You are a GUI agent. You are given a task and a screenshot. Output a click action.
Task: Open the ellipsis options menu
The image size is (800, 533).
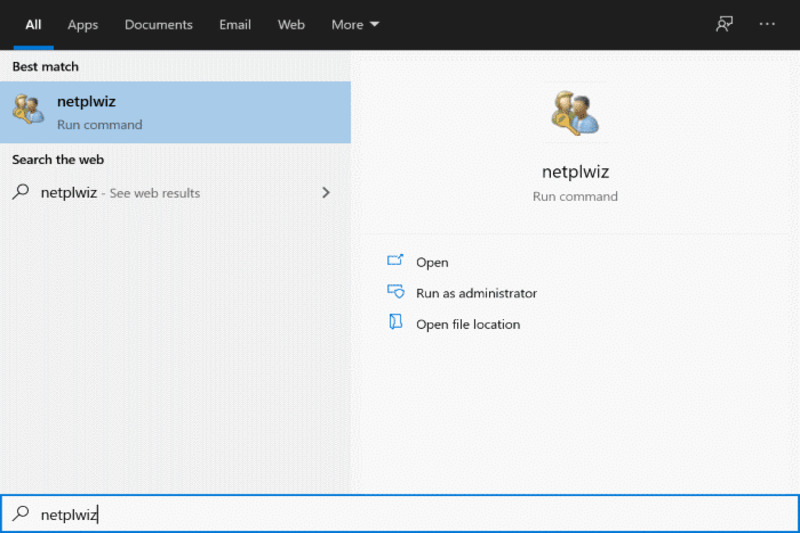click(x=767, y=24)
